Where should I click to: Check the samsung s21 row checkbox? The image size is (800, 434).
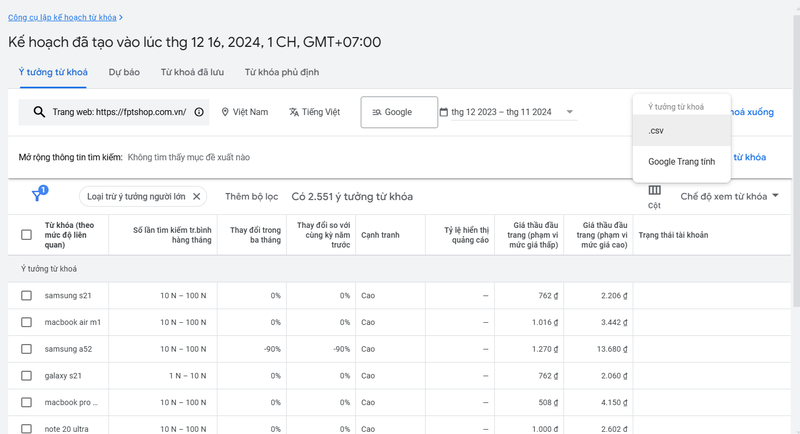pyautogui.click(x=27, y=296)
